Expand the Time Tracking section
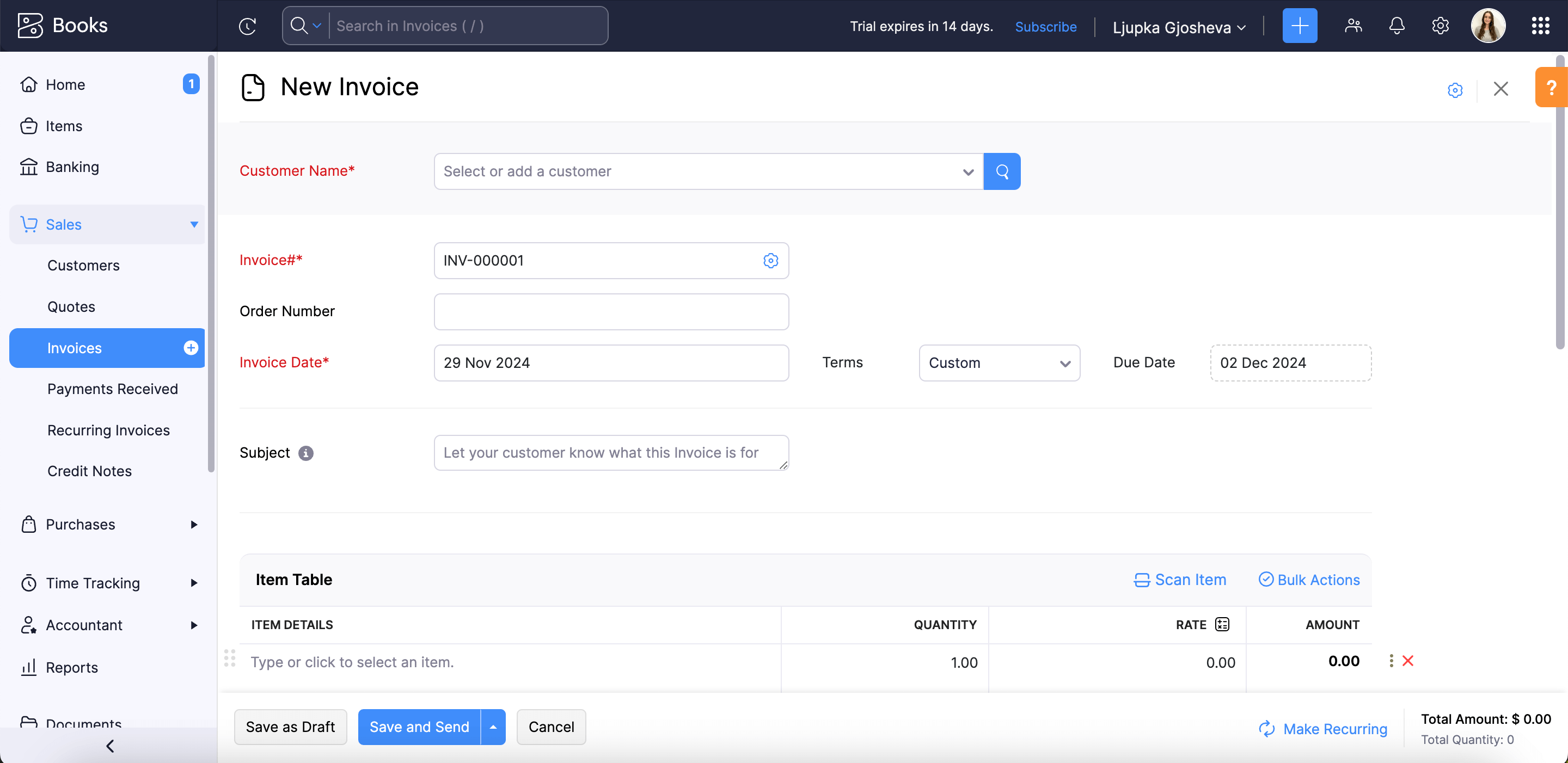The height and width of the screenshot is (763, 1568). (107, 583)
